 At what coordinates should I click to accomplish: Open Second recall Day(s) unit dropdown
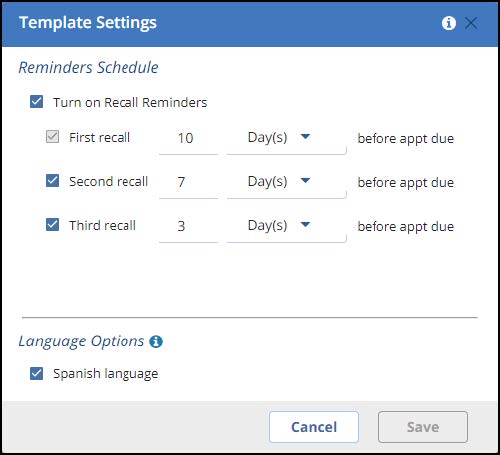tap(286, 182)
